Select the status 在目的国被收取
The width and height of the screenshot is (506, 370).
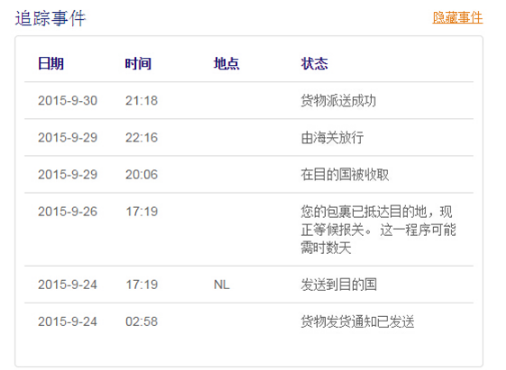tap(345, 175)
